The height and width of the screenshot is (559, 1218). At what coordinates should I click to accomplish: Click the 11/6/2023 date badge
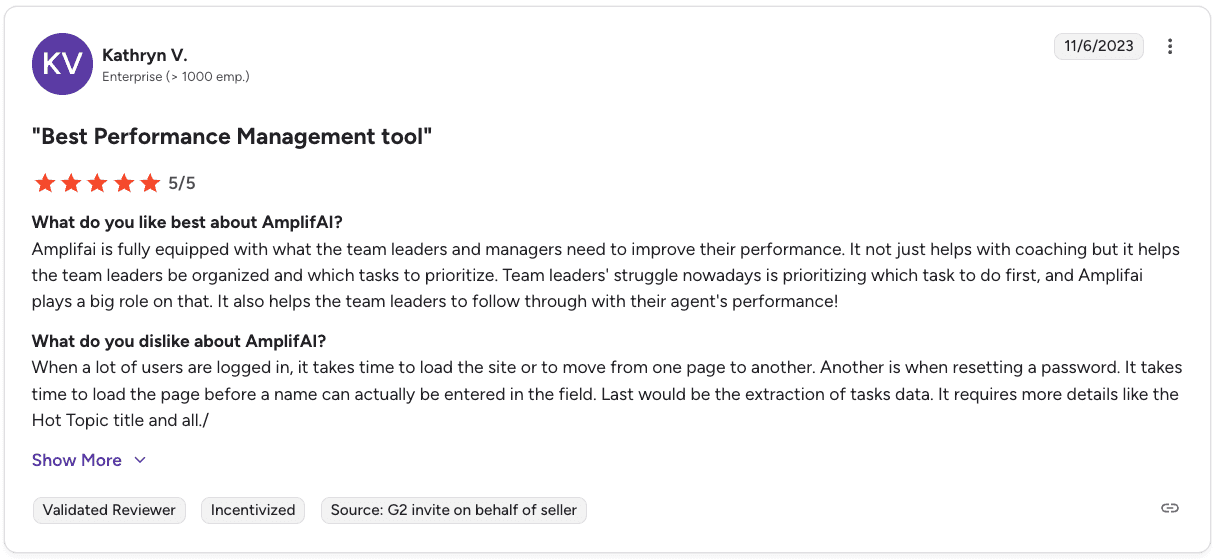1099,46
